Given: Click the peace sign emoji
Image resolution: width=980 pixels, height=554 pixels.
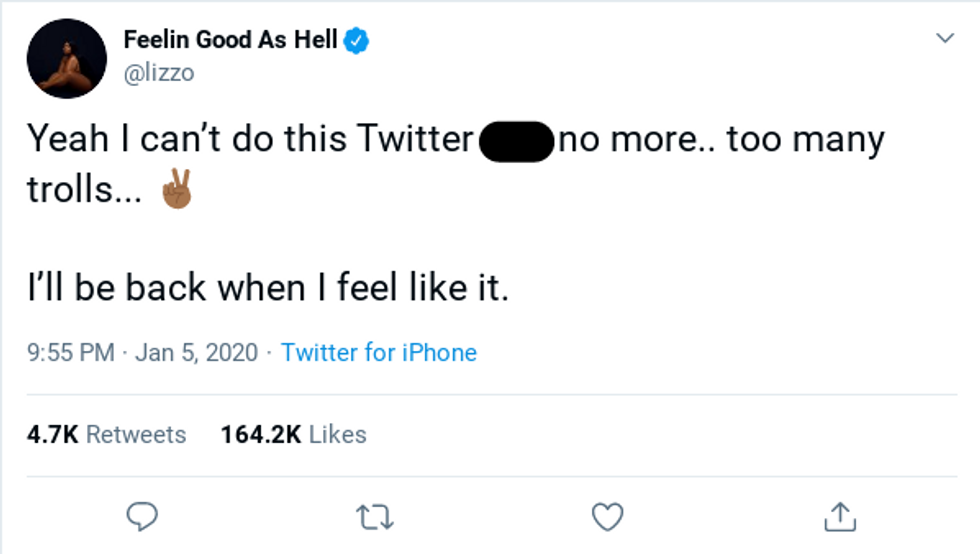Looking at the screenshot, I should click(x=176, y=190).
